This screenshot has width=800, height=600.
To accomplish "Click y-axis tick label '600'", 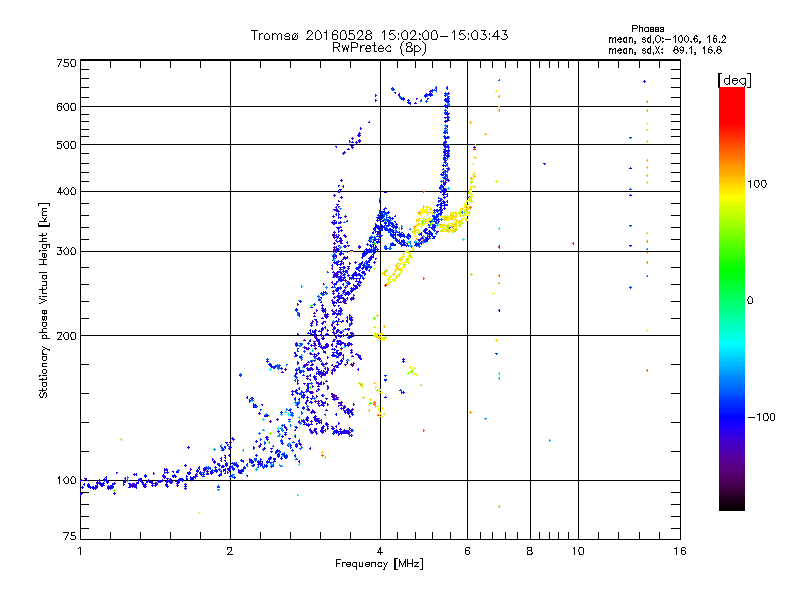I will 66,107.
